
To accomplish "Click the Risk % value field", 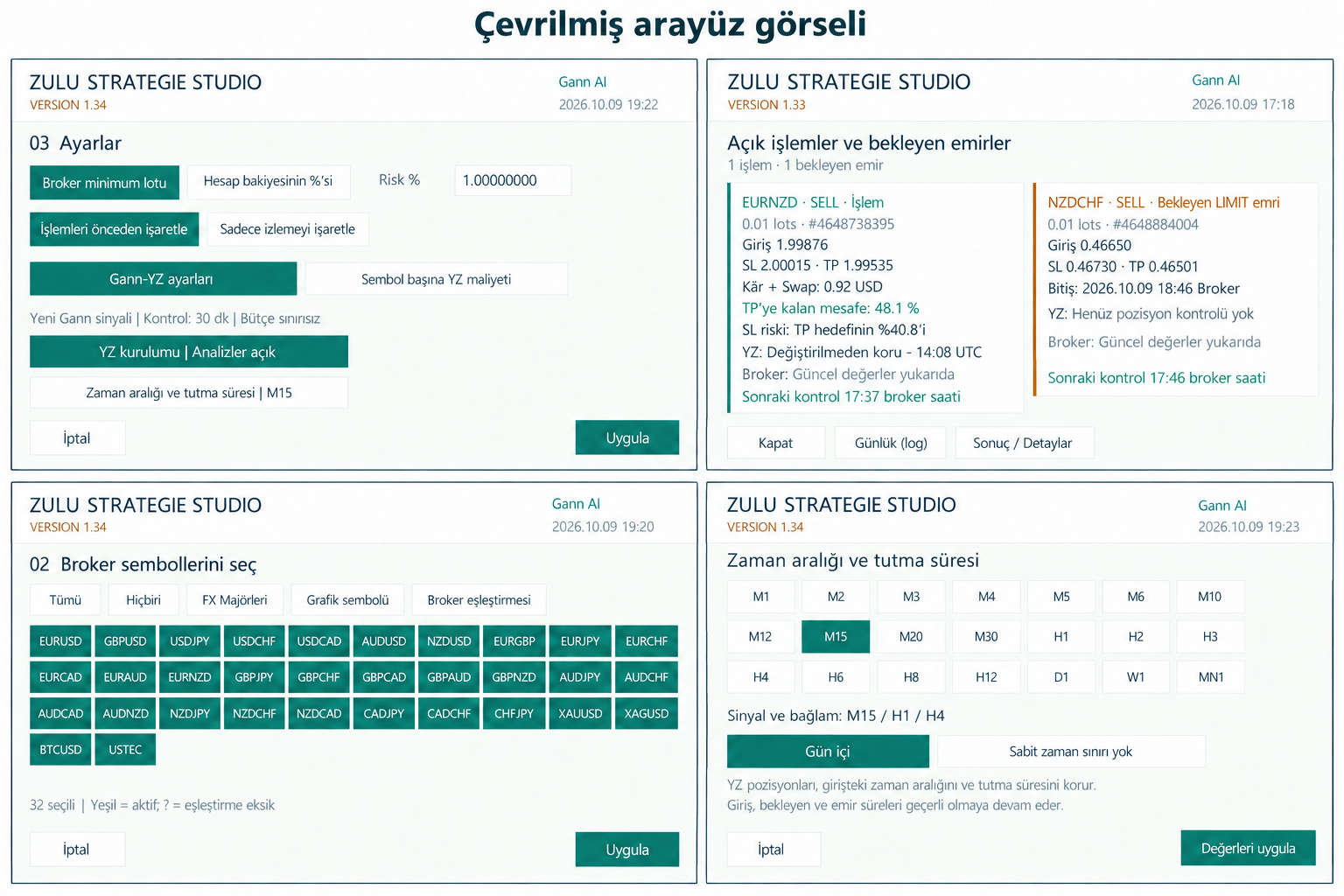I will point(513,180).
